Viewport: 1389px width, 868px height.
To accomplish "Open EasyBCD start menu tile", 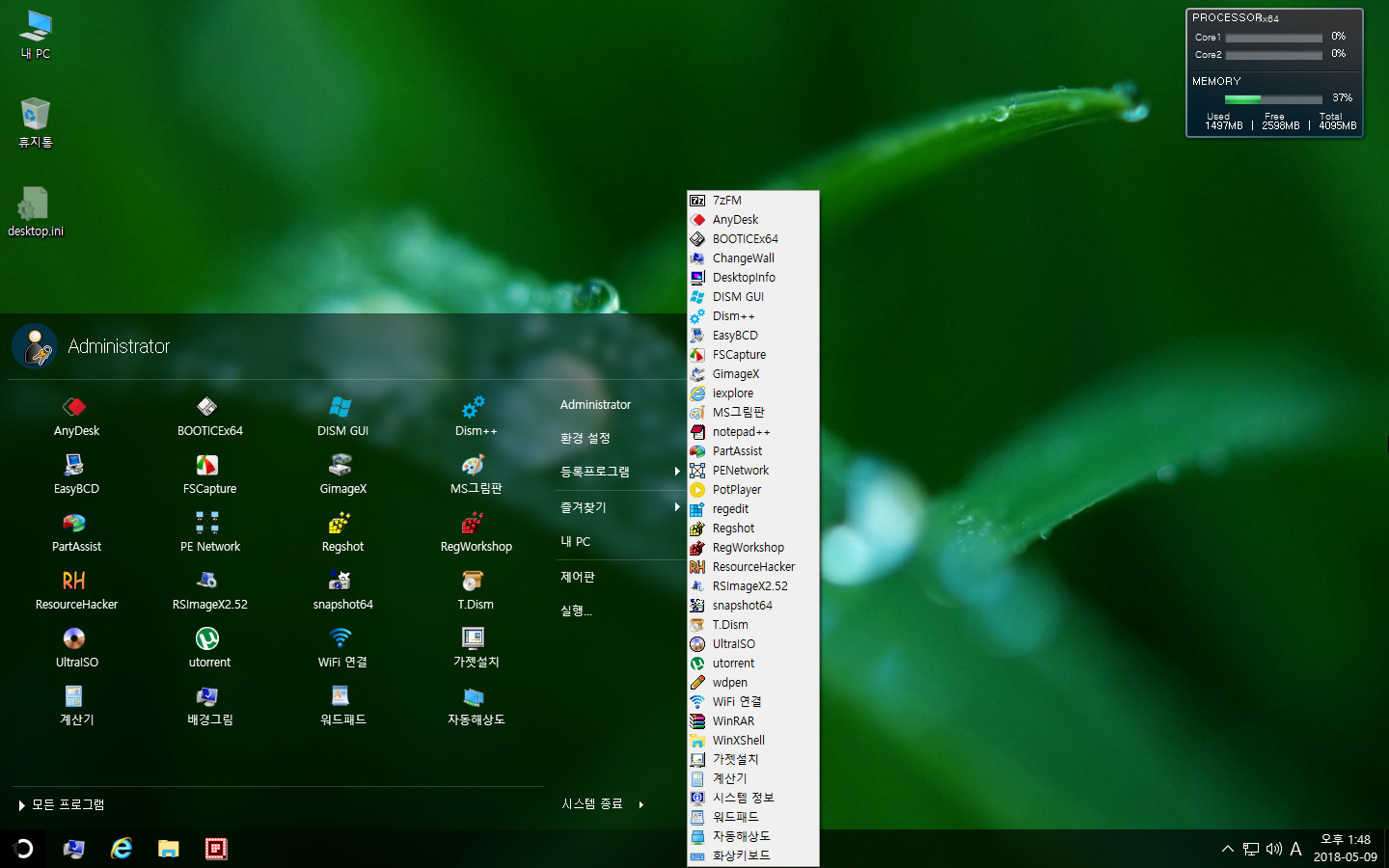I will 76,475.
